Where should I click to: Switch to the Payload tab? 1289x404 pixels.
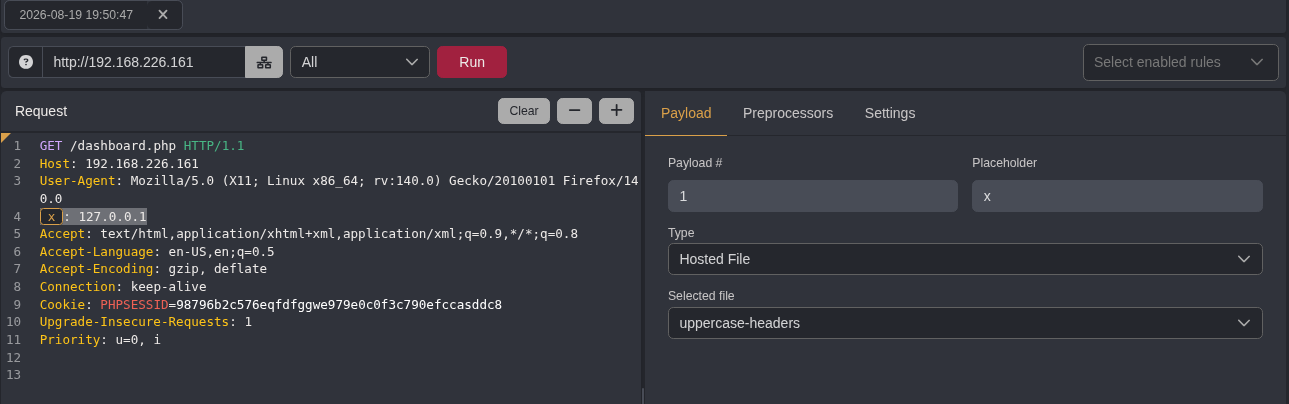click(x=686, y=113)
